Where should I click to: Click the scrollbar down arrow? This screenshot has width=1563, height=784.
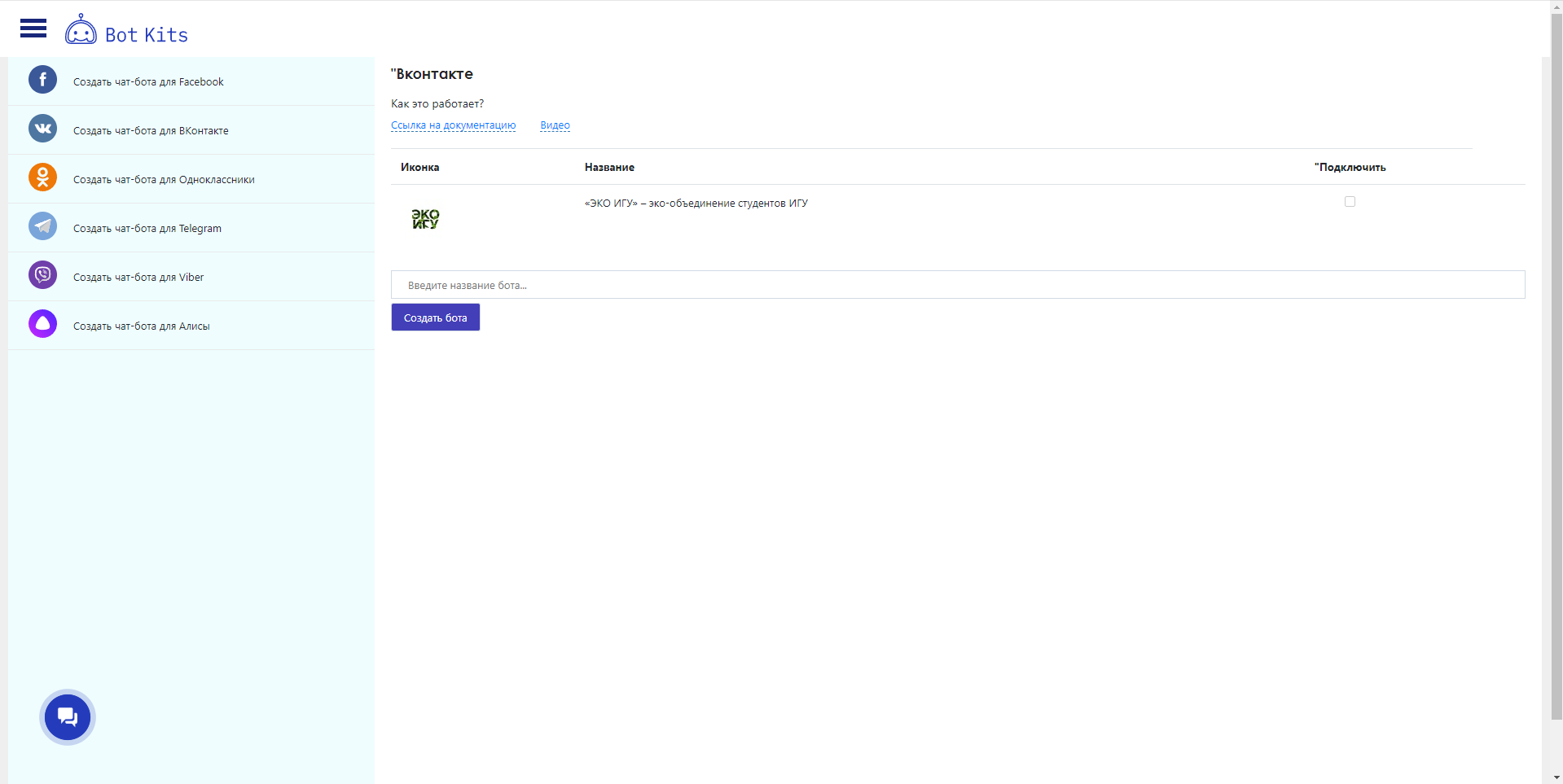[1556, 777]
